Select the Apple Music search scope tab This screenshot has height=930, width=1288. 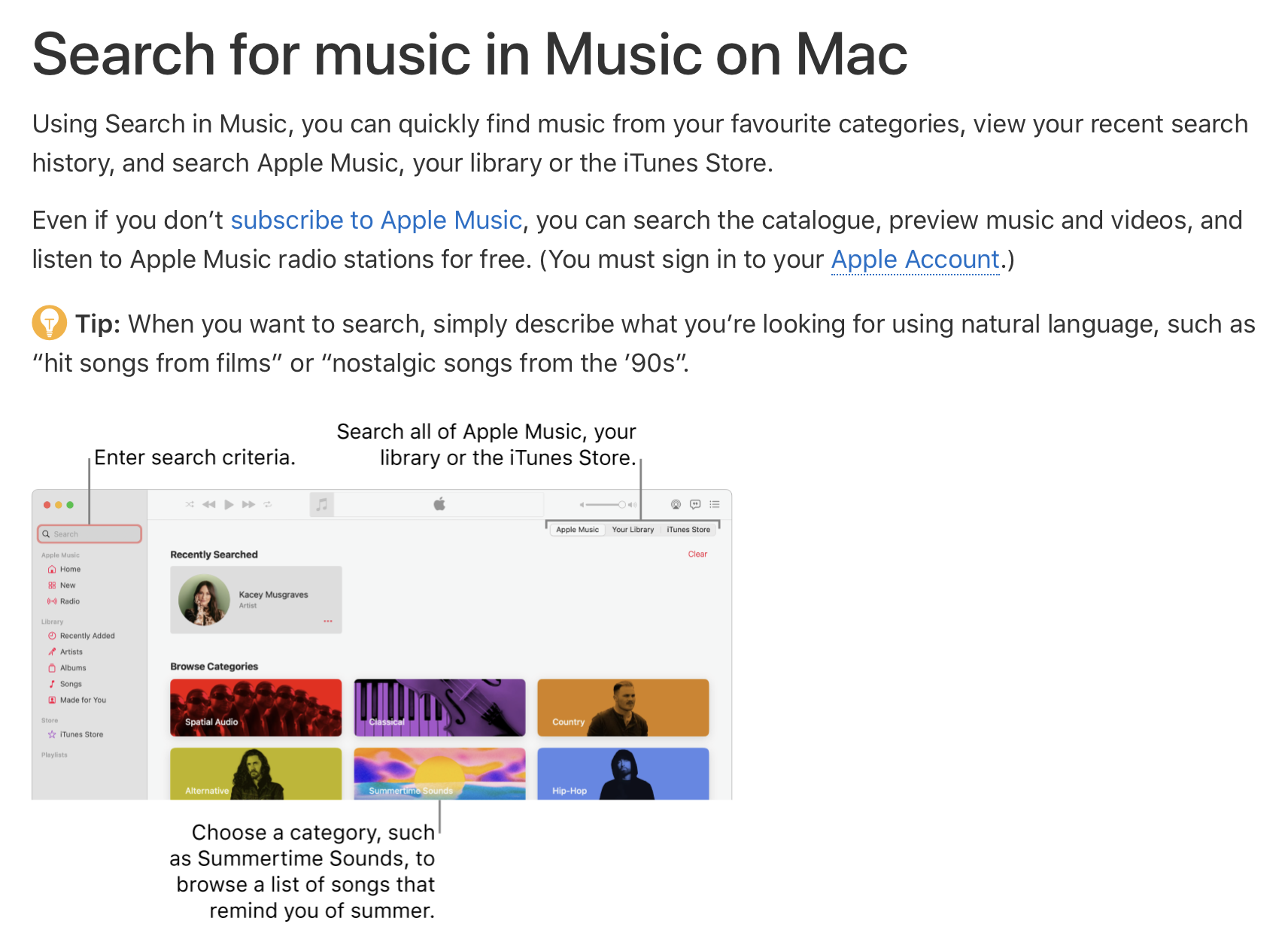pyautogui.click(x=578, y=530)
